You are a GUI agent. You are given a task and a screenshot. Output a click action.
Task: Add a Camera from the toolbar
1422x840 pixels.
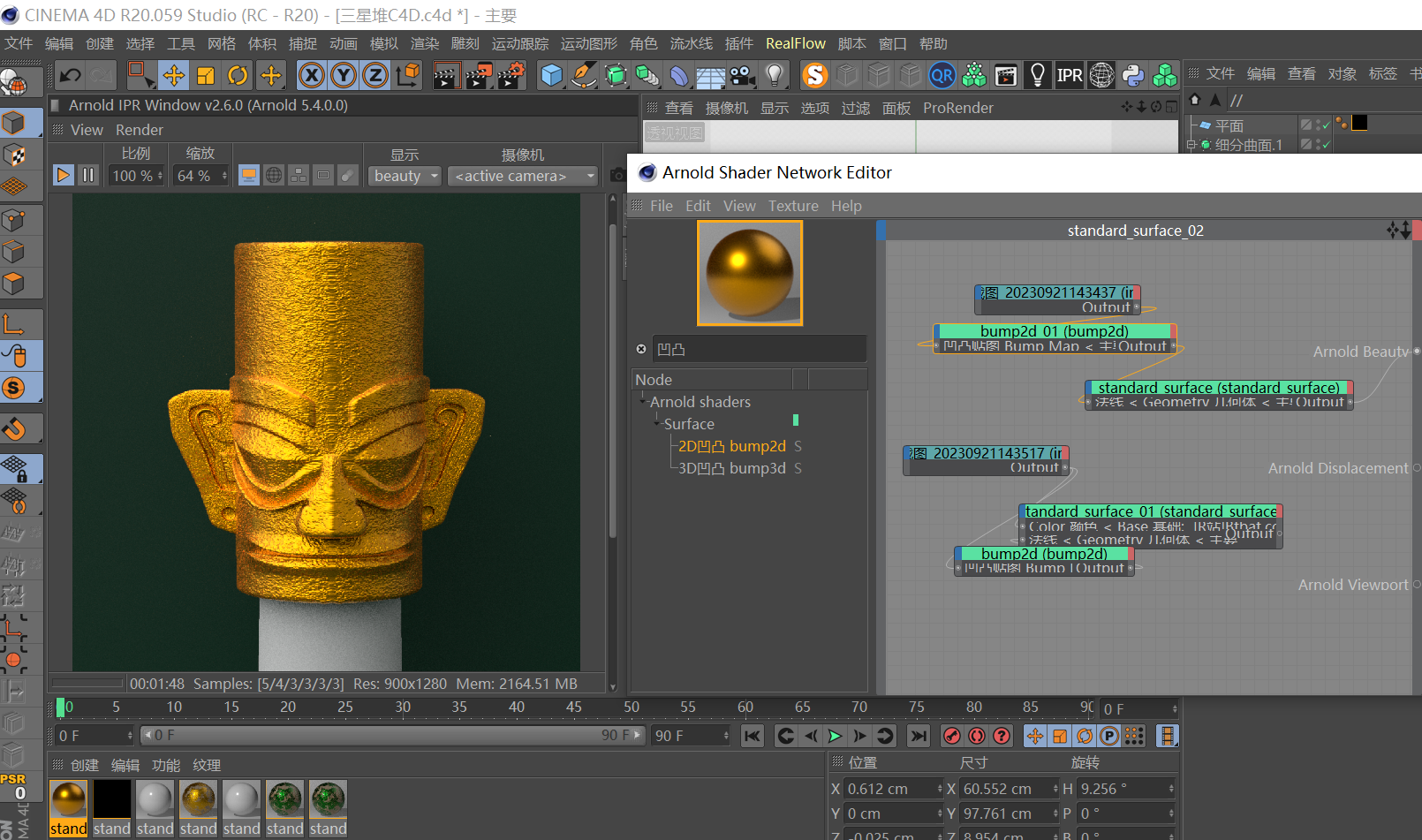pos(743,75)
